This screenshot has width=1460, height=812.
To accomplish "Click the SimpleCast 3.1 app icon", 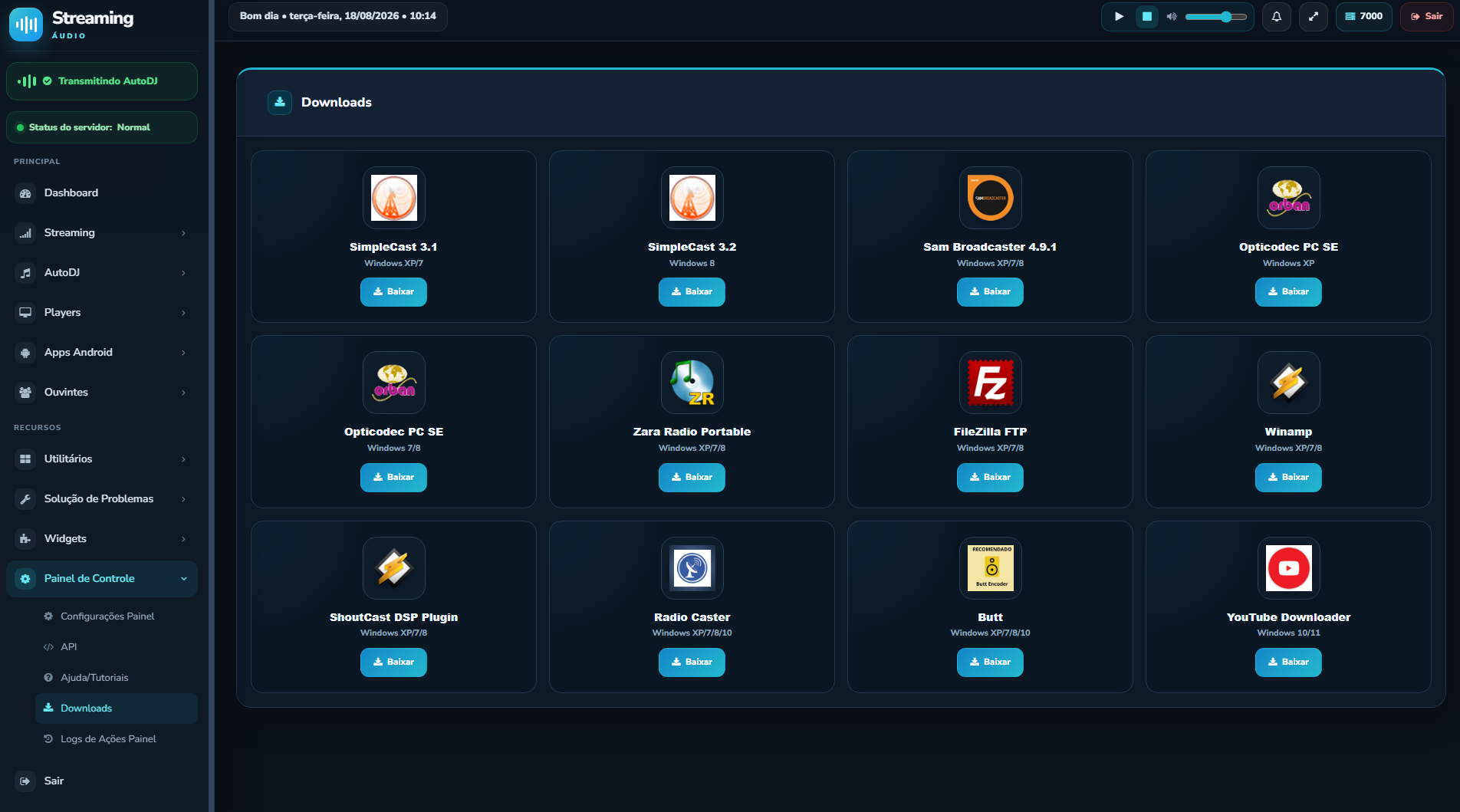I will tap(394, 198).
